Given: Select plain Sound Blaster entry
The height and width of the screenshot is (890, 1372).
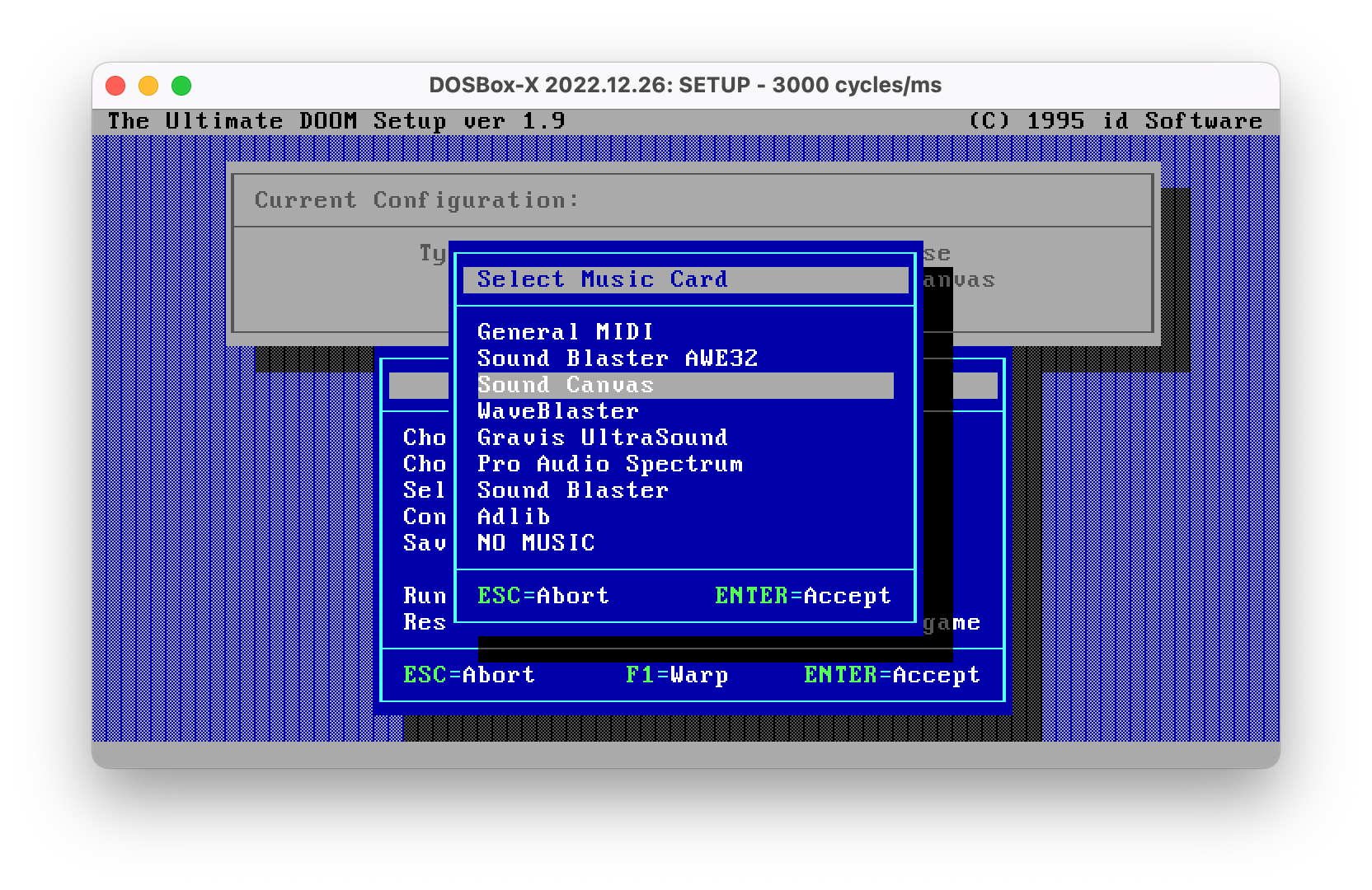Looking at the screenshot, I should coord(573,490).
